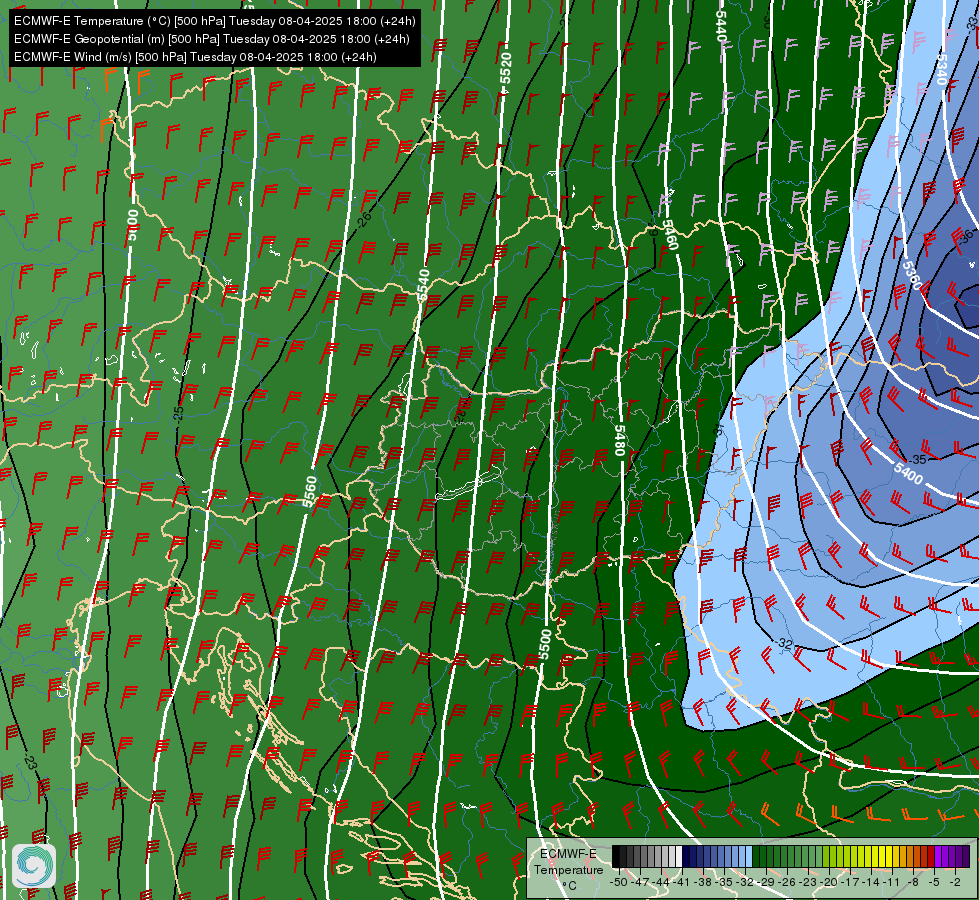Click the black legend swatch above -50
Viewport: 979px width, 900px height.
pyautogui.click(x=616, y=856)
